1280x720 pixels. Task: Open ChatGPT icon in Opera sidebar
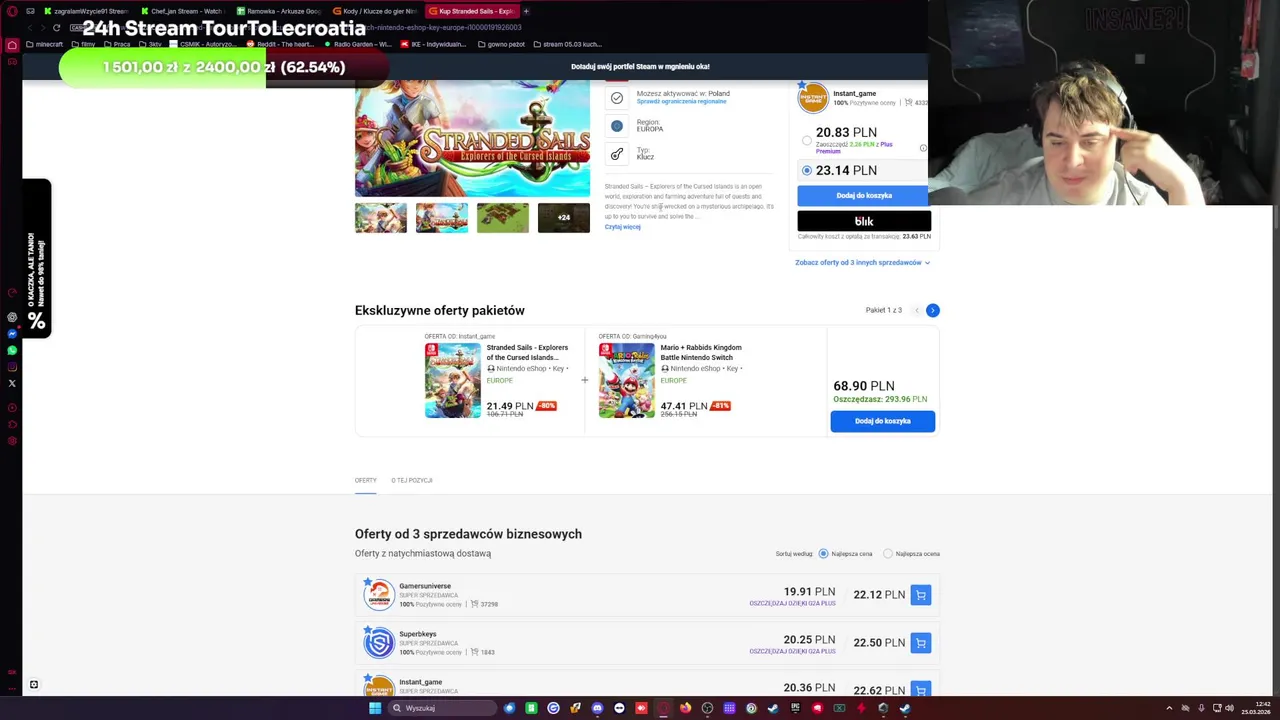point(12,317)
